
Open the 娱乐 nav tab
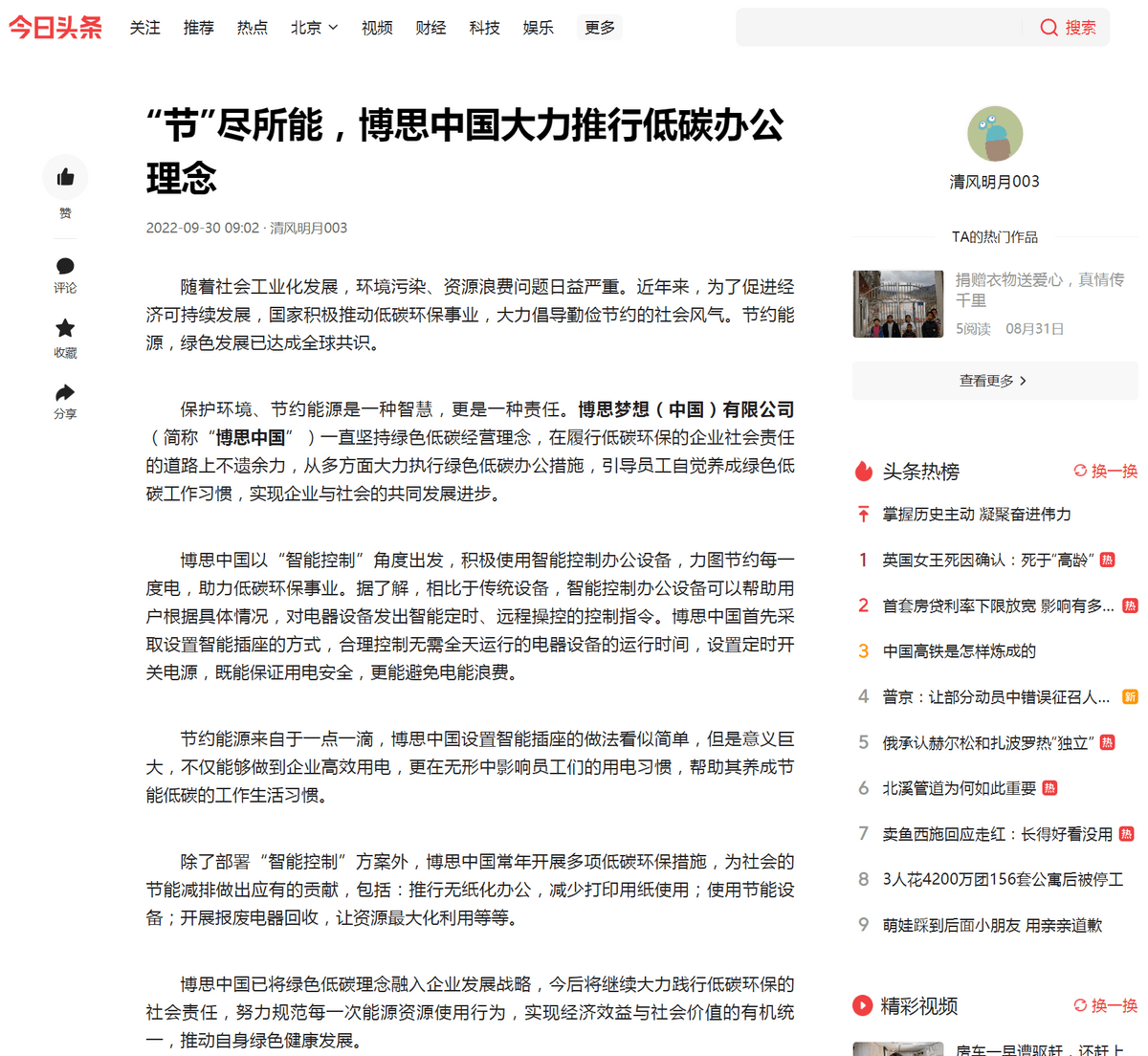(x=539, y=28)
